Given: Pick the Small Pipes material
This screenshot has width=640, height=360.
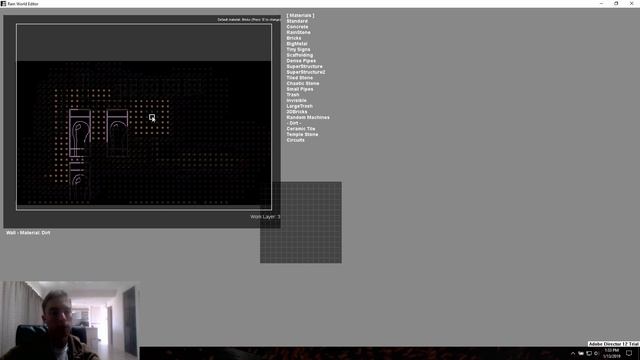Looking at the screenshot, I should pos(300,89).
